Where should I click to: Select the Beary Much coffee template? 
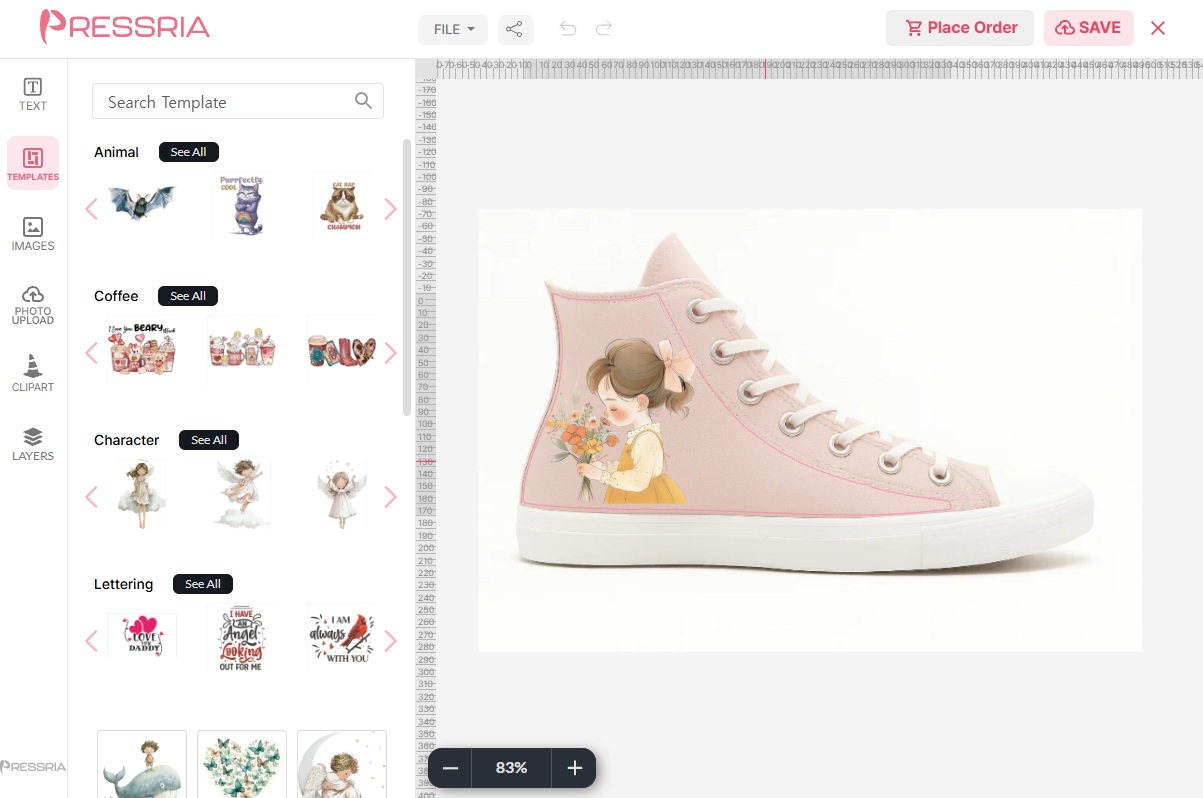141,350
